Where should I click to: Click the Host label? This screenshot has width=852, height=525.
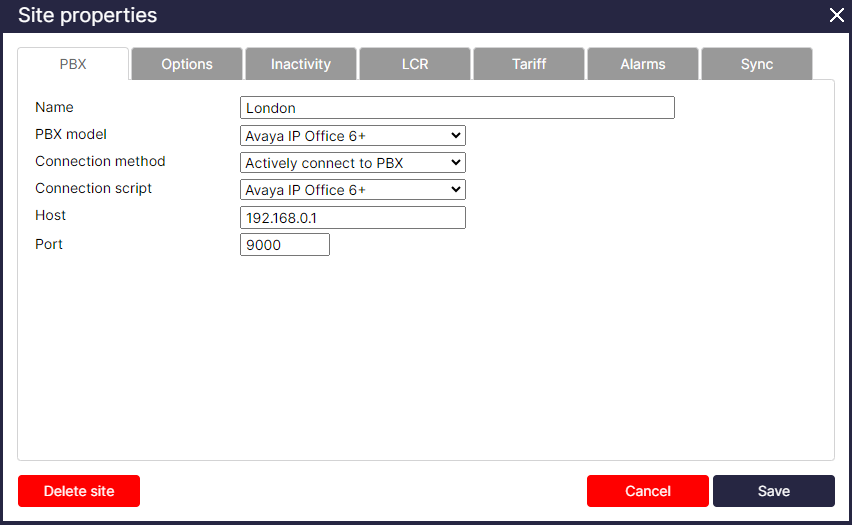pos(50,215)
